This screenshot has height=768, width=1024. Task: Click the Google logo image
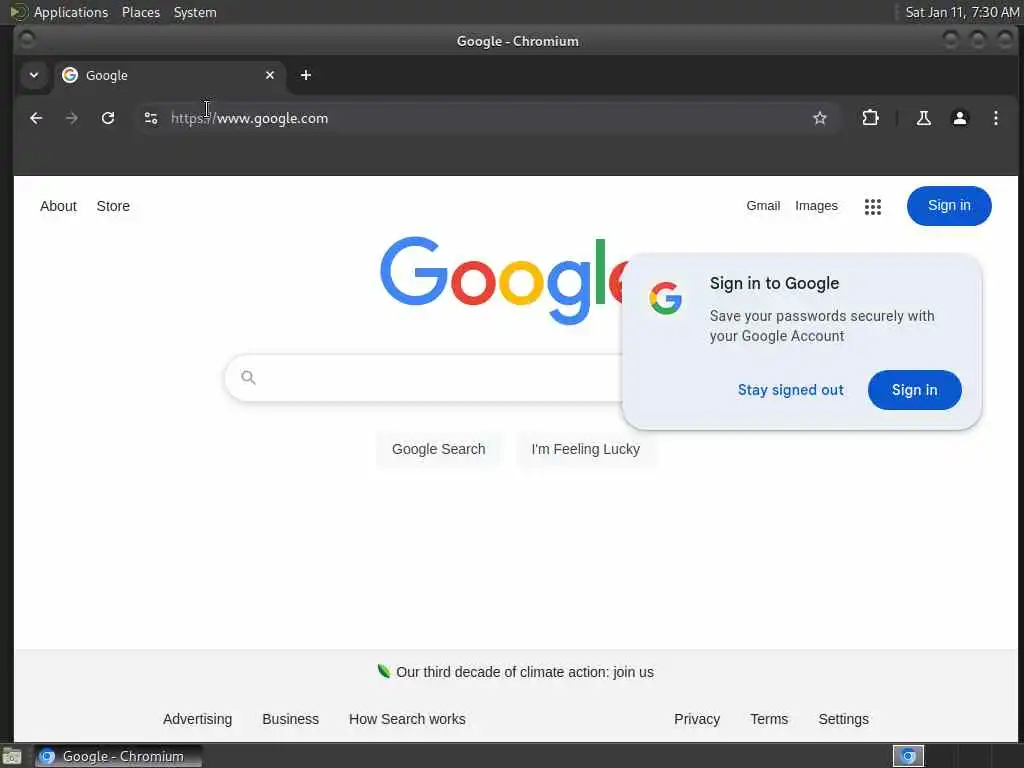point(501,281)
